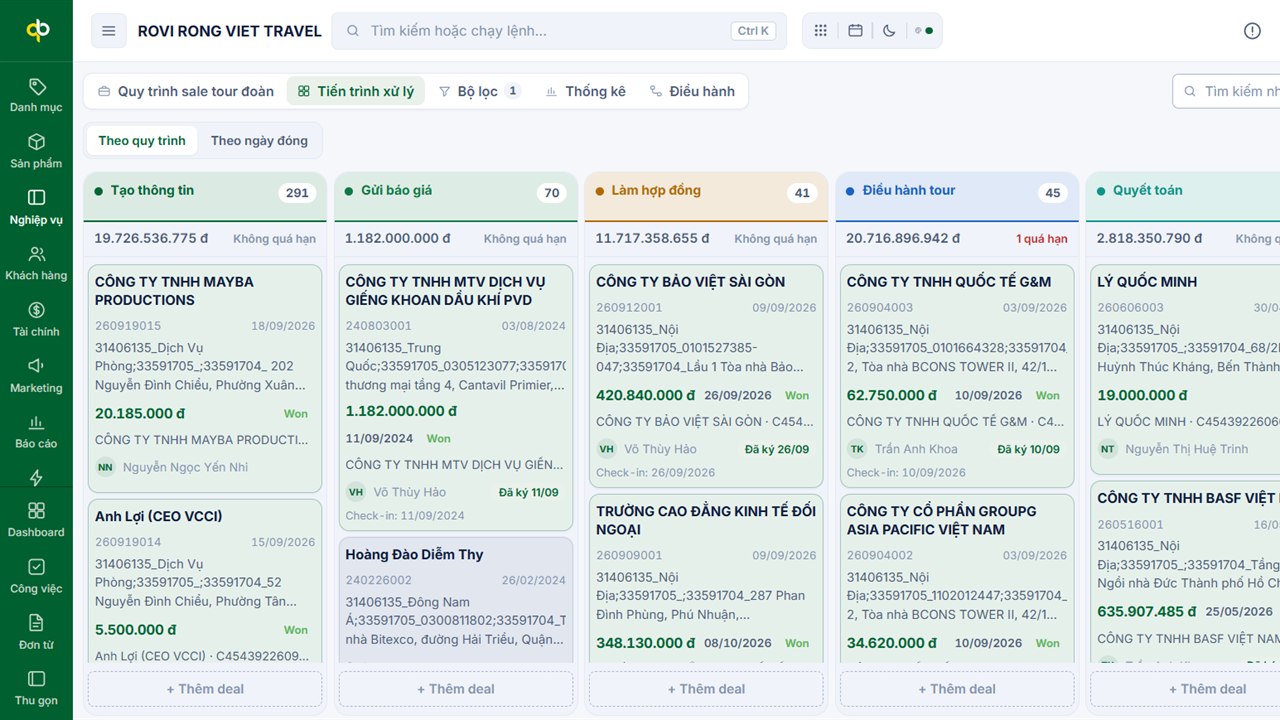The height and width of the screenshot is (720, 1280).
Task: Open the calendar icon in top bar
Action: [855, 31]
